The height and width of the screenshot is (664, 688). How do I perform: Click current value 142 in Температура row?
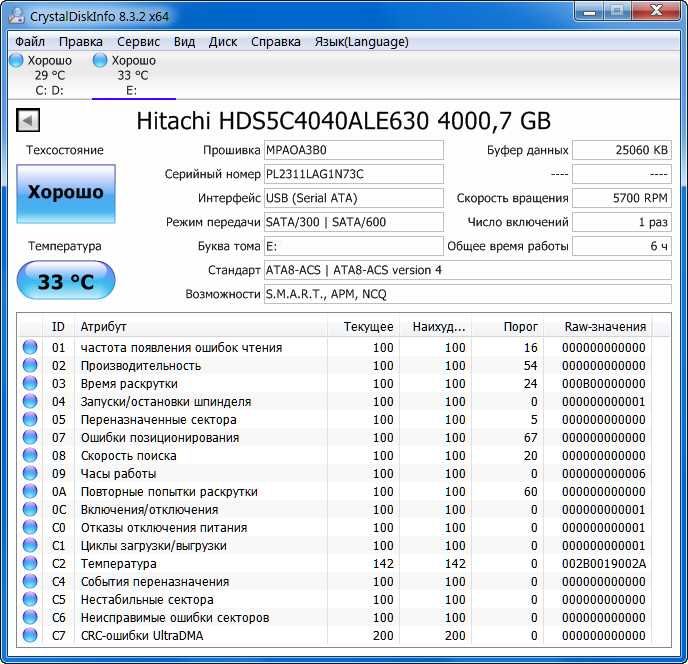[x=383, y=564]
